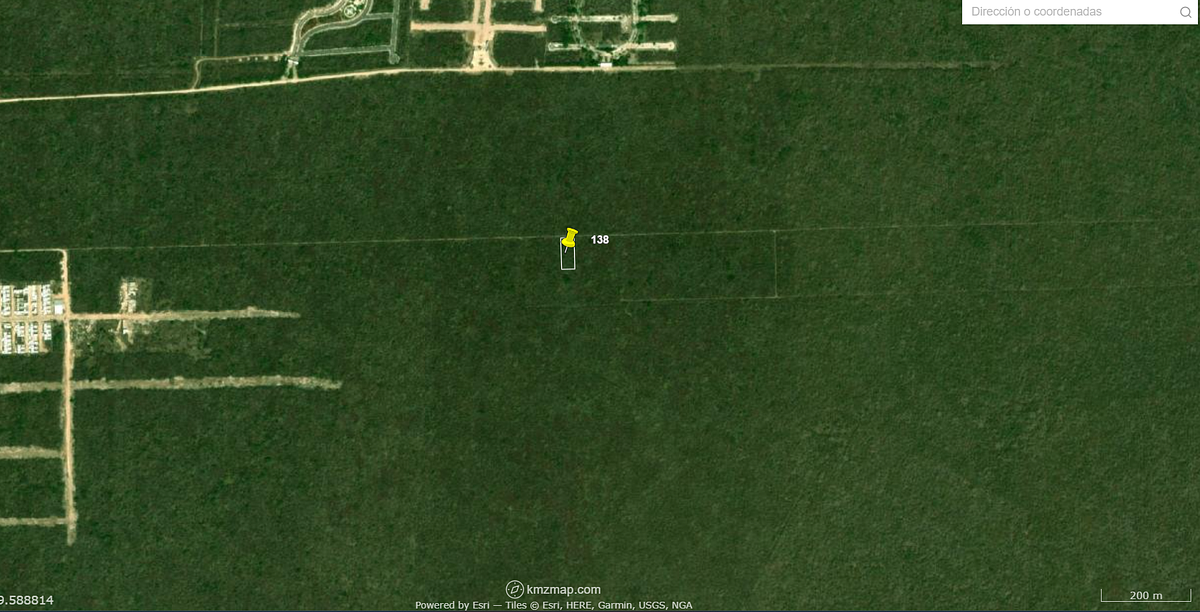Click the magnifying glass search icon

point(1185,12)
